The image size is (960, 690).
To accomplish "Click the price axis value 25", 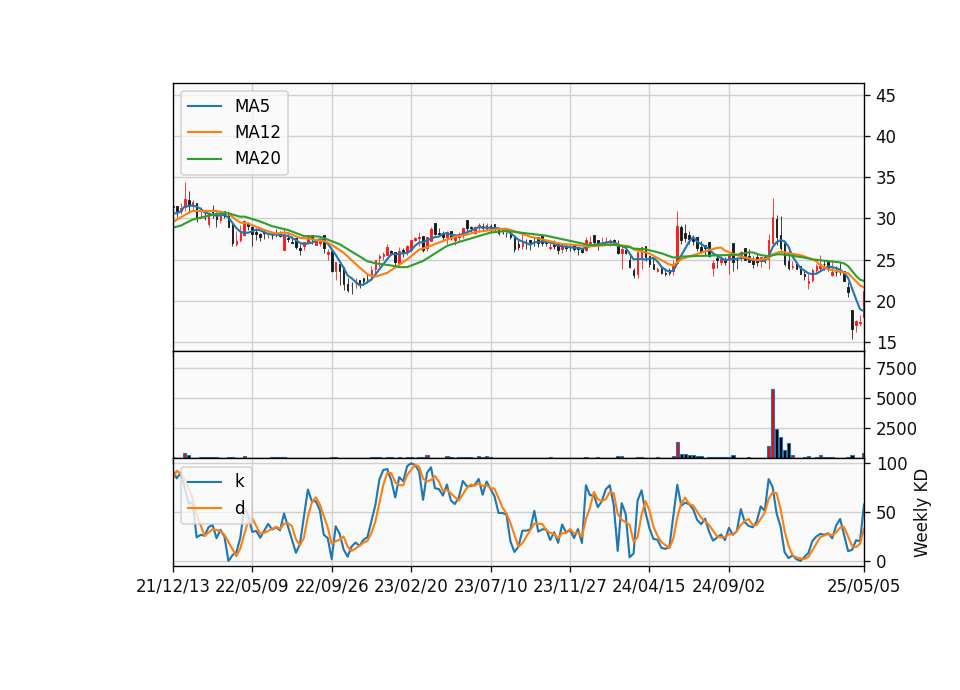I will click(x=885, y=261).
